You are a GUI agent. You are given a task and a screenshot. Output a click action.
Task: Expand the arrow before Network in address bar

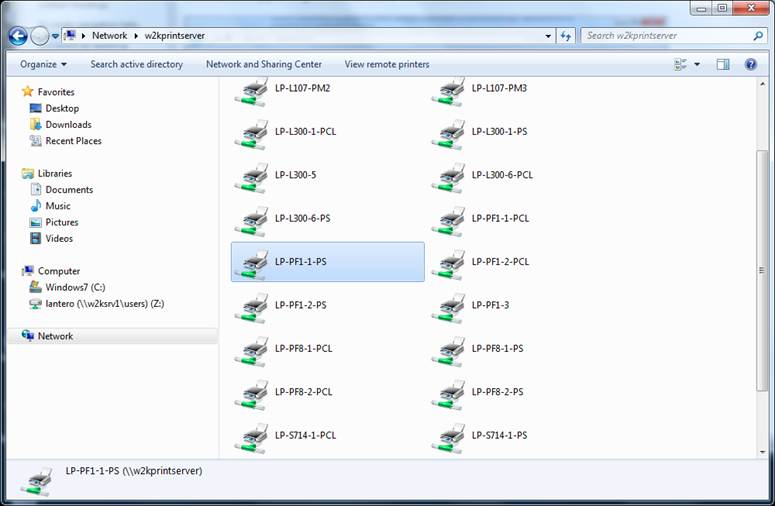click(83, 36)
